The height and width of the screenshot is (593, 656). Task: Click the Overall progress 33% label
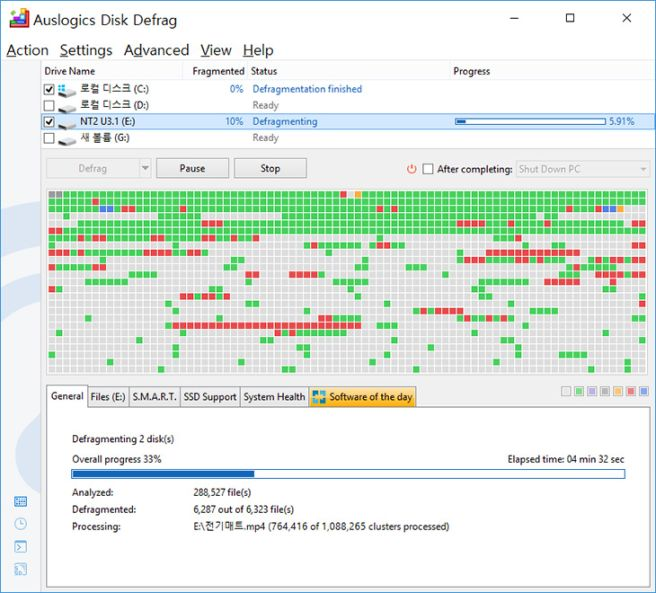[117, 459]
